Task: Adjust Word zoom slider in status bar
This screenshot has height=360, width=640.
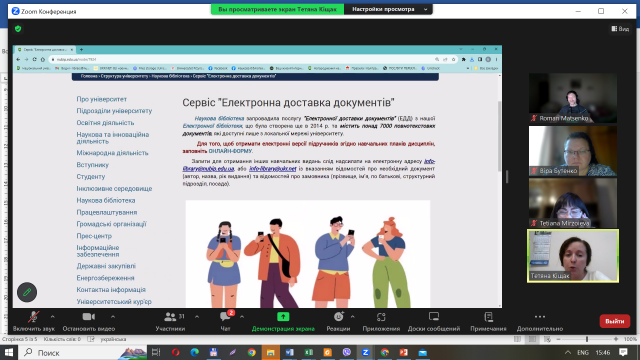Action: pyautogui.click(x=587, y=339)
